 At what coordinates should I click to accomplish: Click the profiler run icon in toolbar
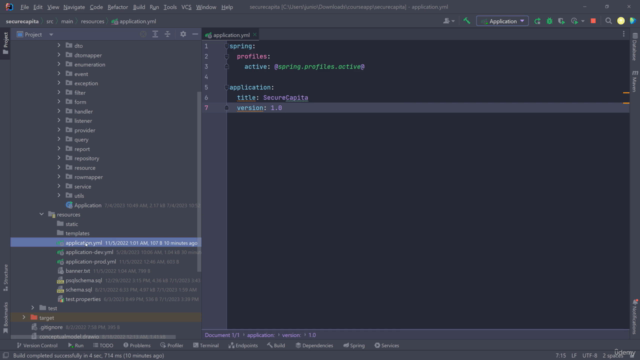(574, 21)
